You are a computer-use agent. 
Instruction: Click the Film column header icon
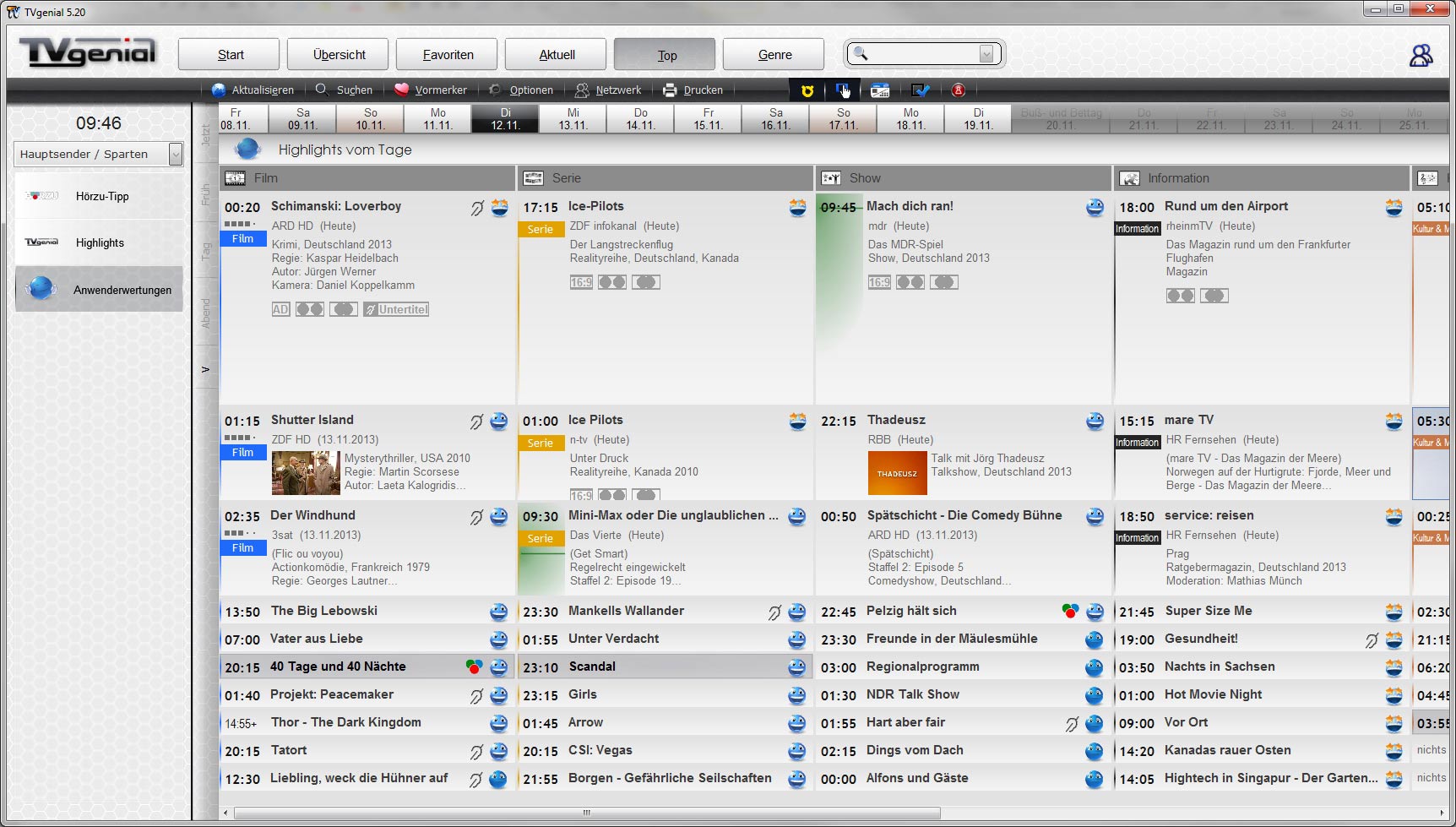pos(236,178)
